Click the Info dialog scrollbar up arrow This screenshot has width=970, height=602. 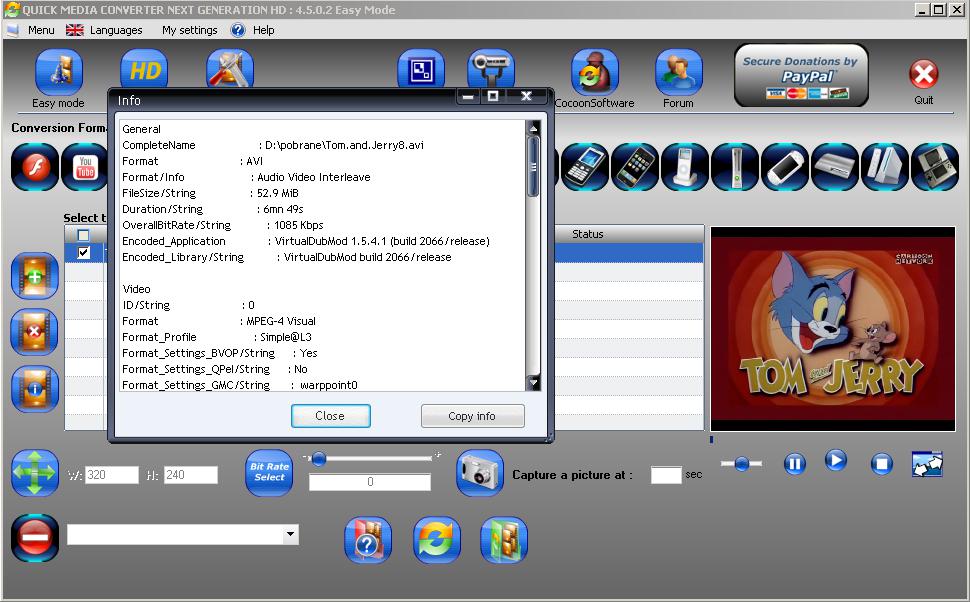[x=533, y=128]
